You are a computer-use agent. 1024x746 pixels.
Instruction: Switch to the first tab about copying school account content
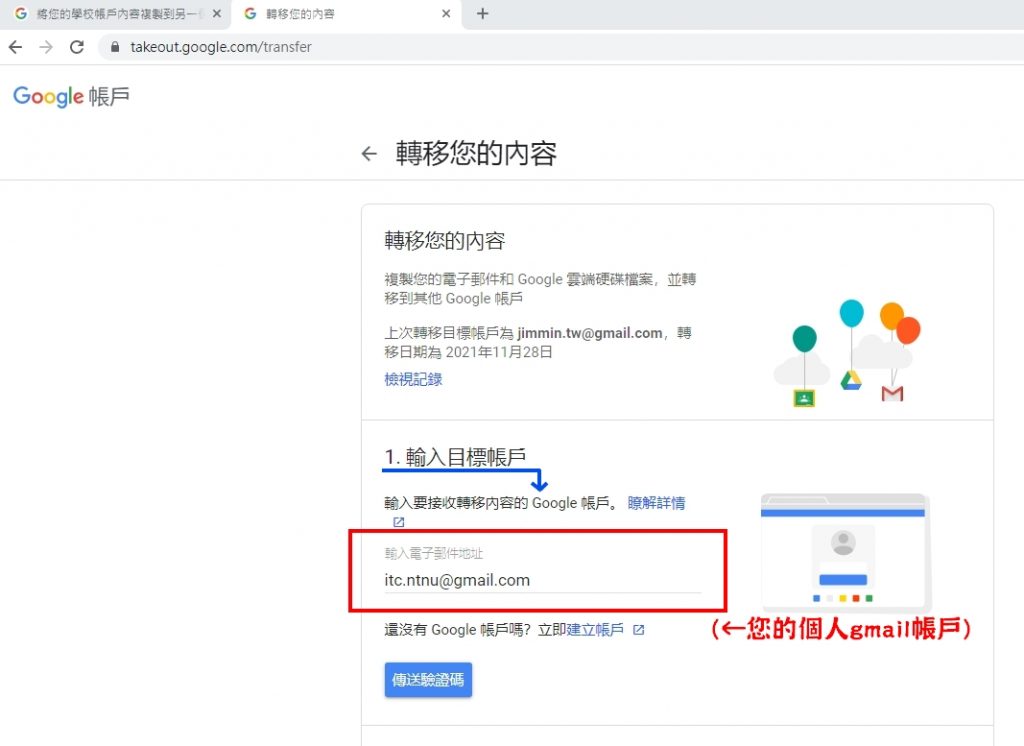click(116, 14)
